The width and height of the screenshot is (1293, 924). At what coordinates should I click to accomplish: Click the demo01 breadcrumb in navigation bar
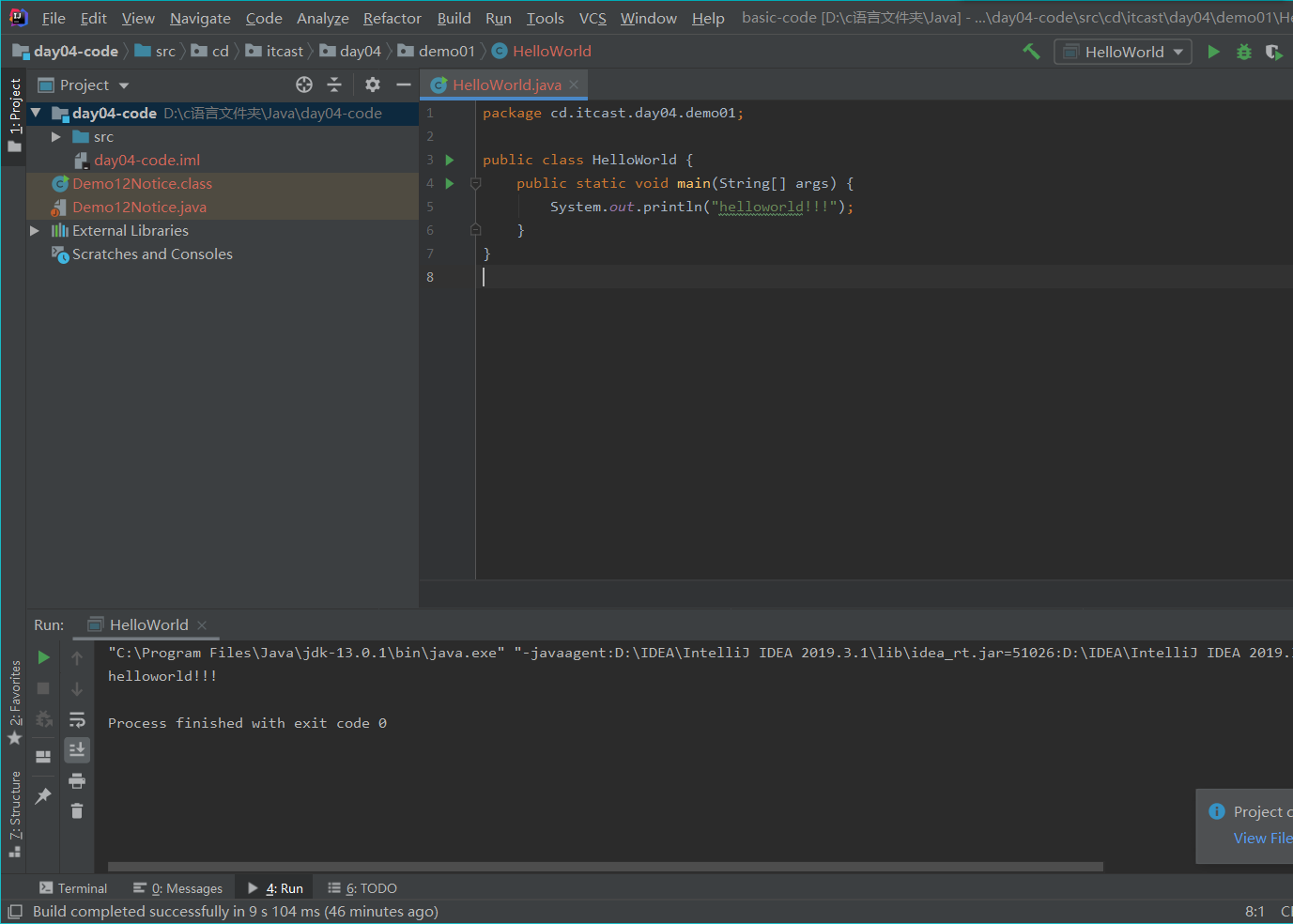tap(437, 52)
